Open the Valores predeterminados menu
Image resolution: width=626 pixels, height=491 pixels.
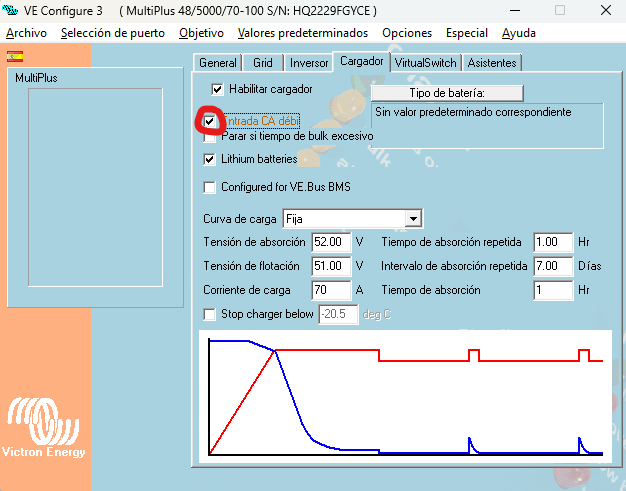pos(303,33)
